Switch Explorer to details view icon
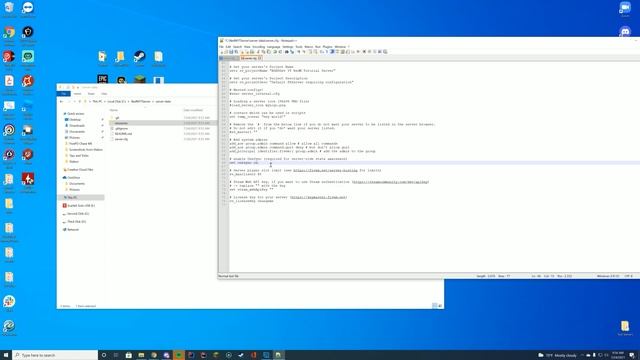Image resolution: width=640 pixels, height=360 pixels. point(435,306)
